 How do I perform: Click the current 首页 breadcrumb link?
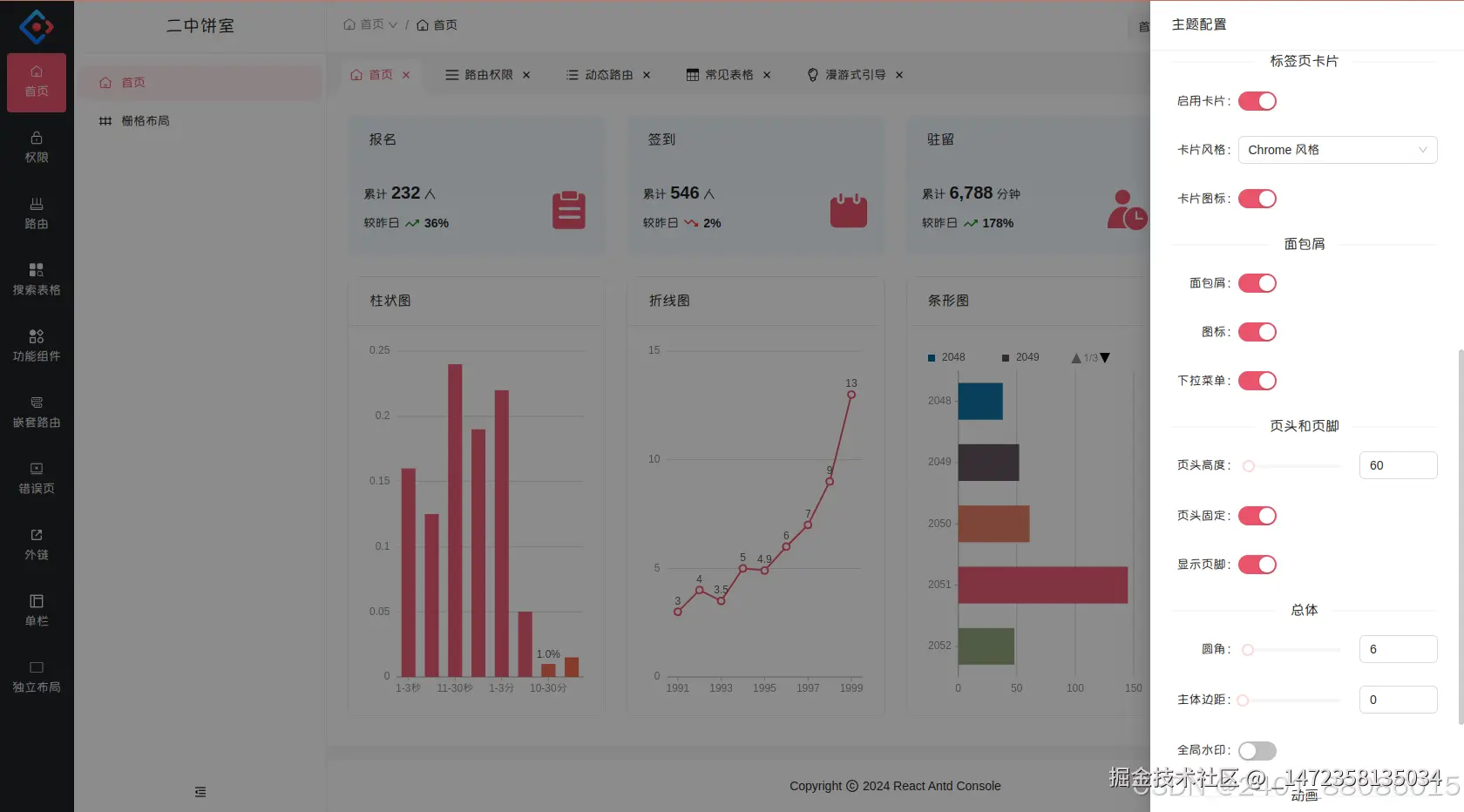pyautogui.click(x=437, y=24)
